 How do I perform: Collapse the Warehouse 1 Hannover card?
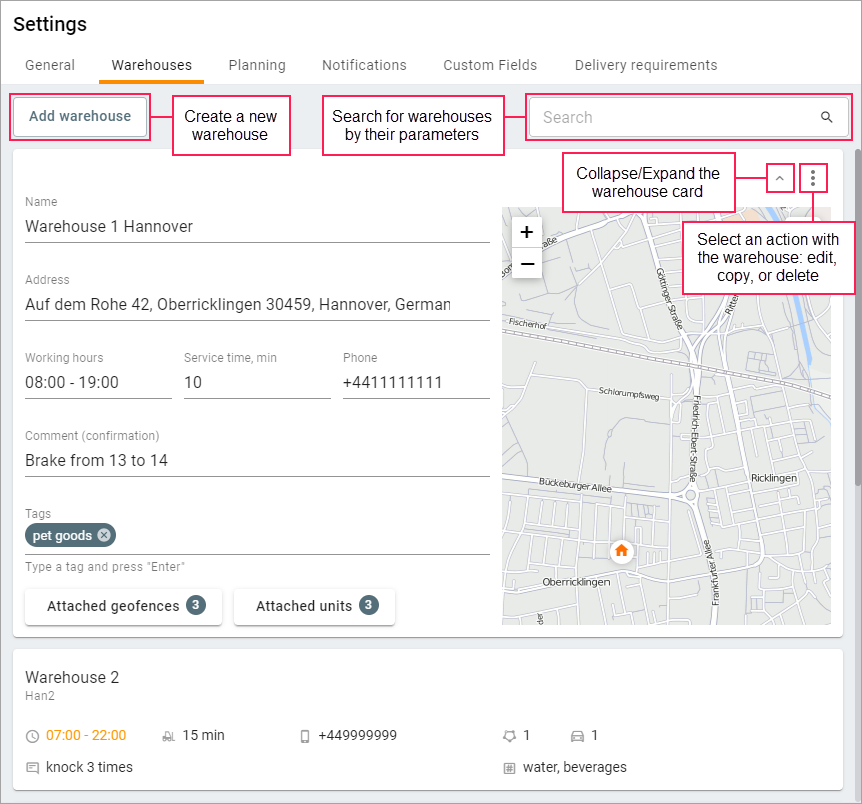point(779,178)
